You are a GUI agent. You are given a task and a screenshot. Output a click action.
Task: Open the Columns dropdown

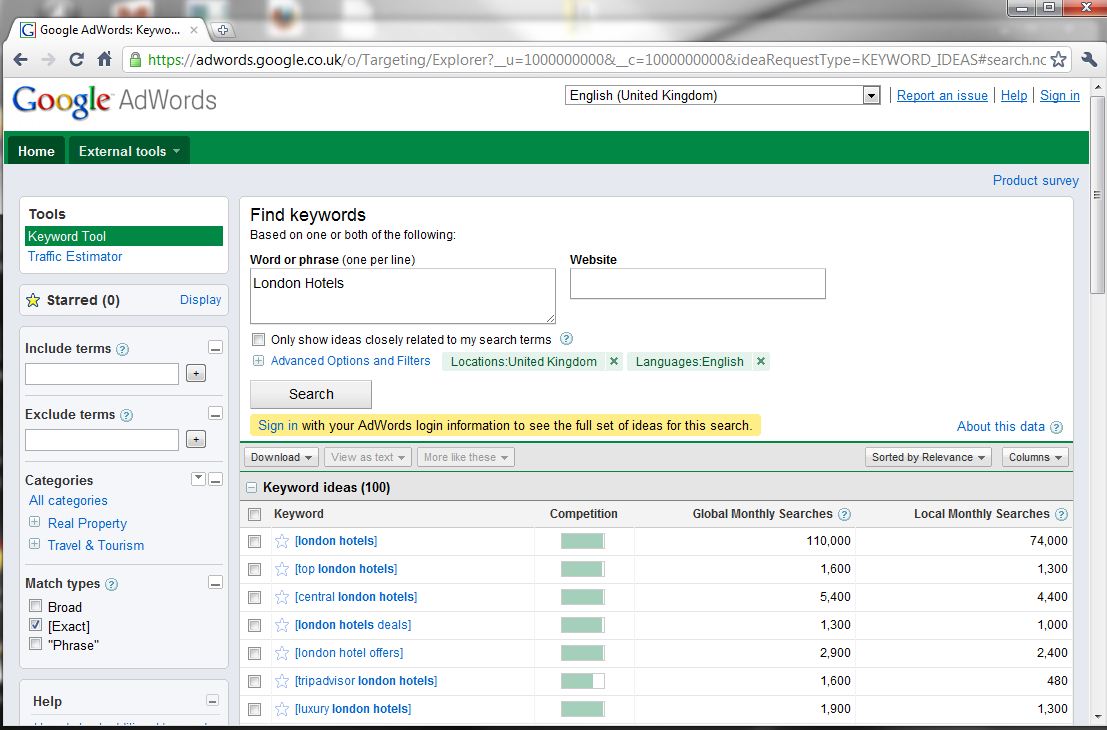click(x=1035, y=457)
